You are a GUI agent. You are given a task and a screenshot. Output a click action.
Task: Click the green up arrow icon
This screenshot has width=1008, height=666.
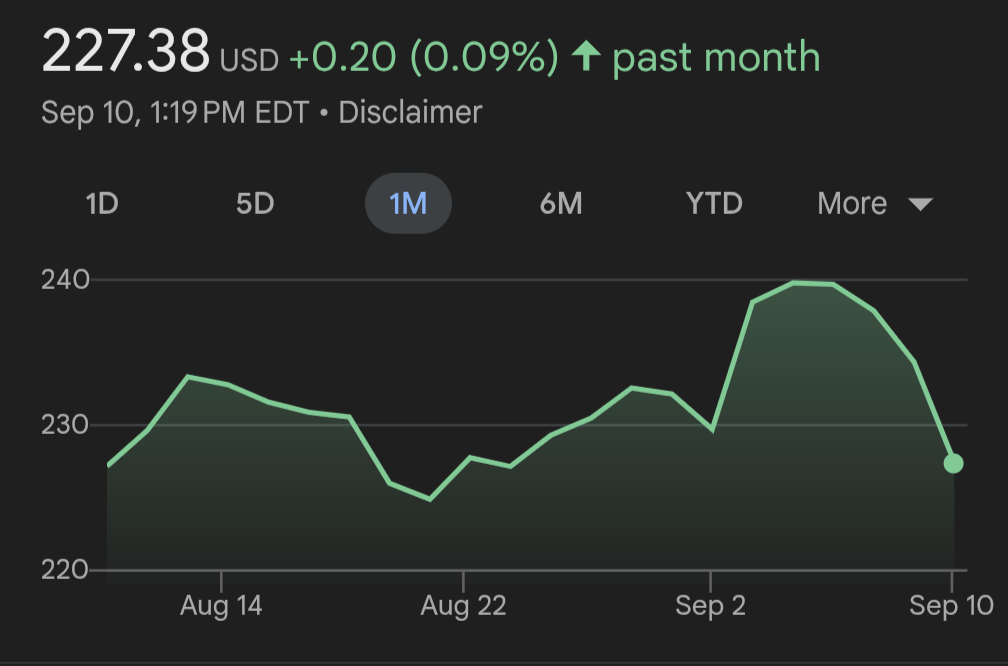[x=585, y=58]
